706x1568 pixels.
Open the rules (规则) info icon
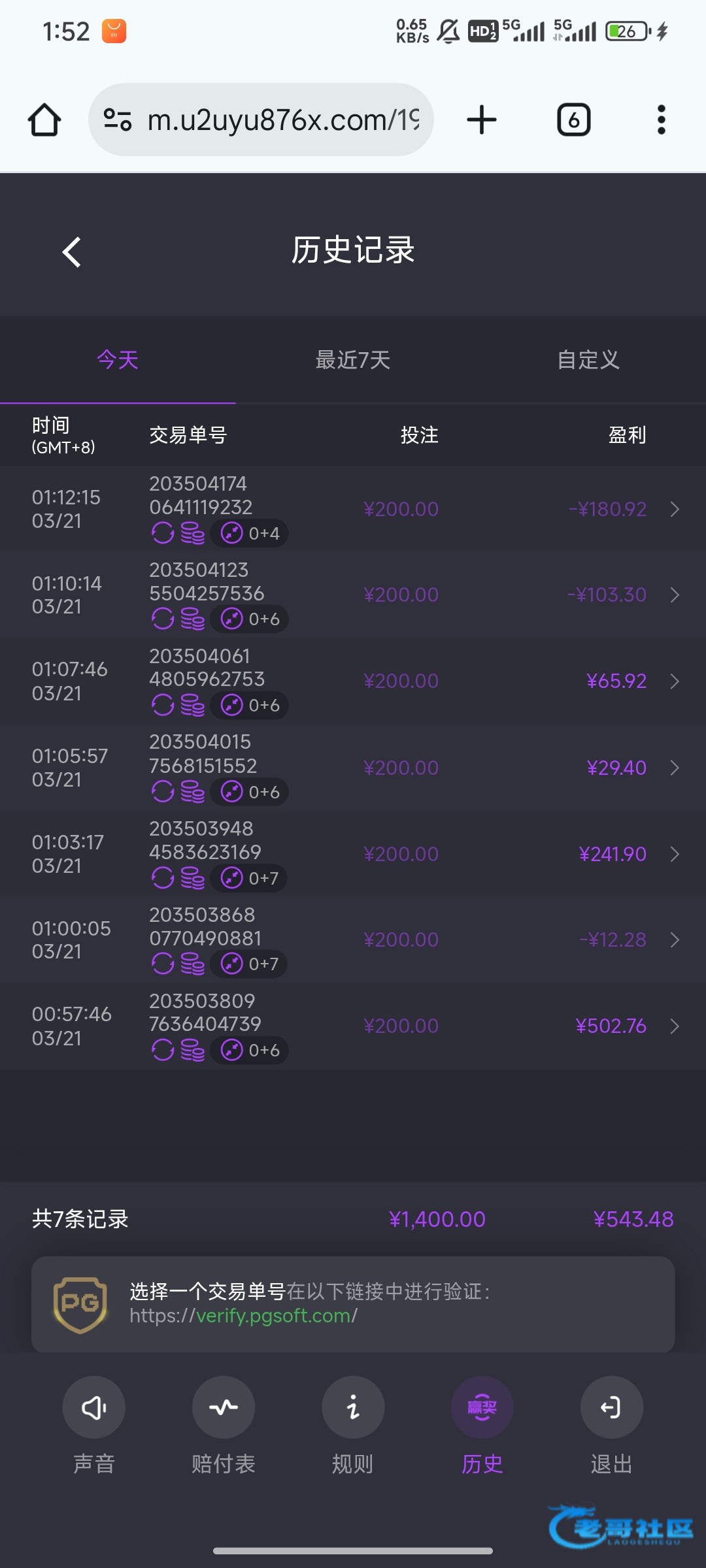pyautogui.click(x=353, y=1407)
